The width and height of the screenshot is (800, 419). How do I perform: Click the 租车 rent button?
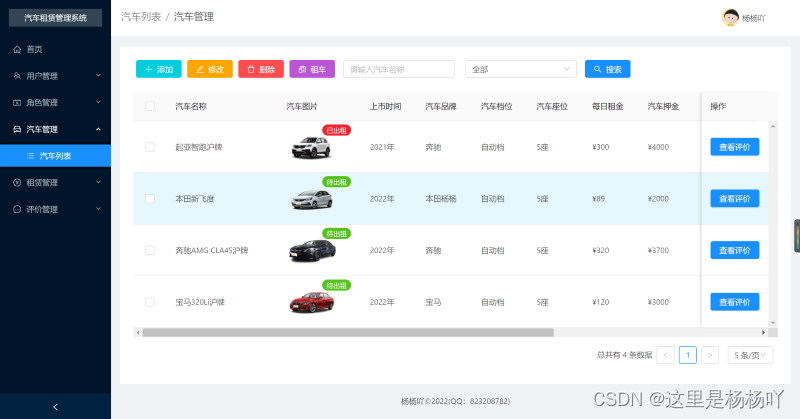[x=312, y=69]
